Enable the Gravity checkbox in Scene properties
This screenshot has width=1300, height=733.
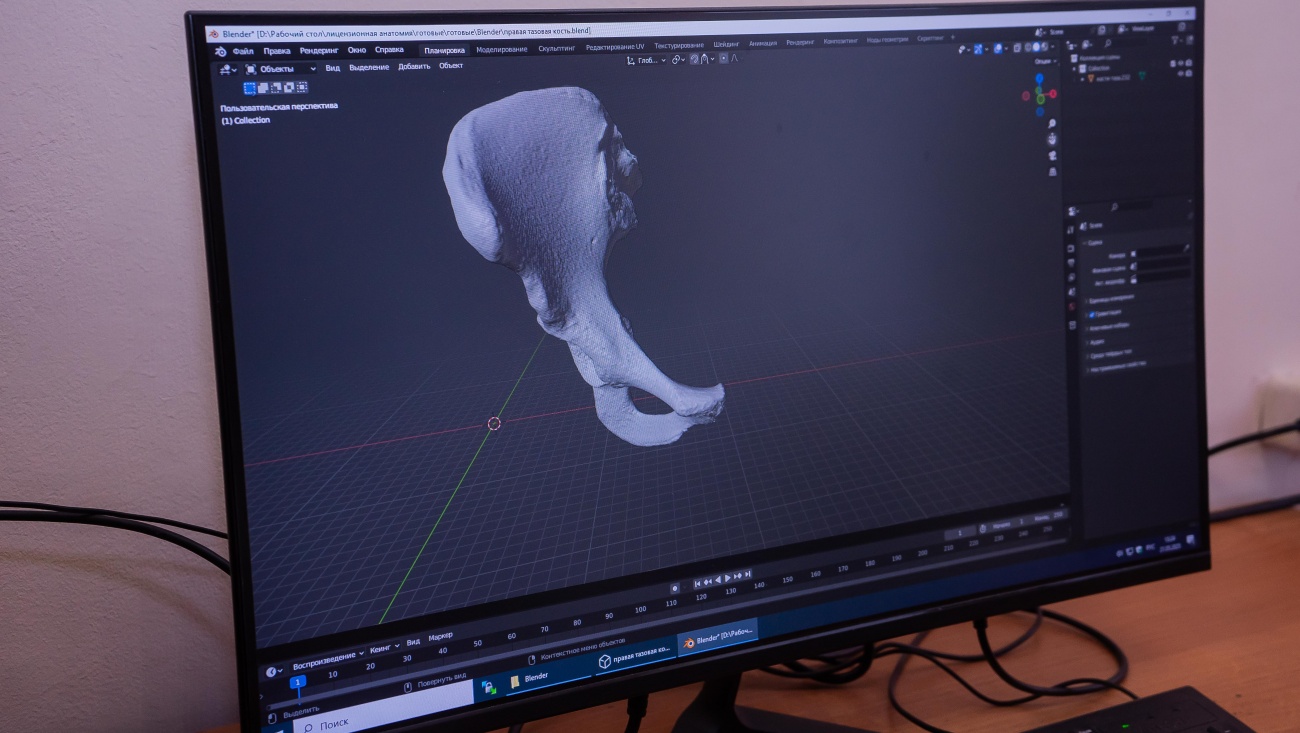(1092, 313)
